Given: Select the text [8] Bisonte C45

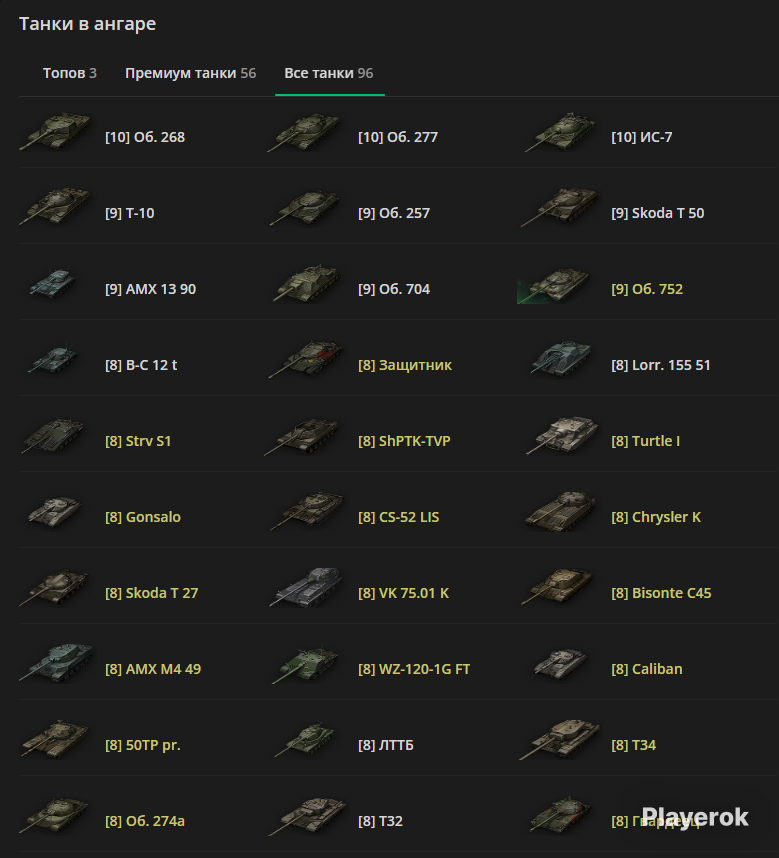Looking at the screenshot, I should tap(661, 594).
